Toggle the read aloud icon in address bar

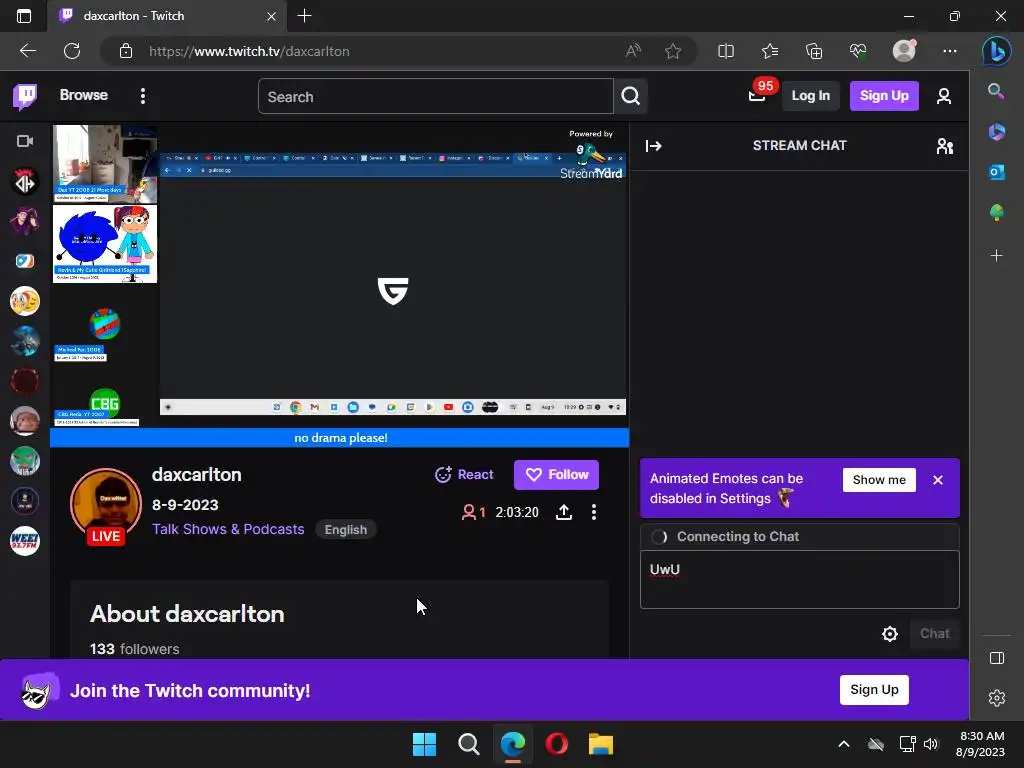tap(632, 51)
